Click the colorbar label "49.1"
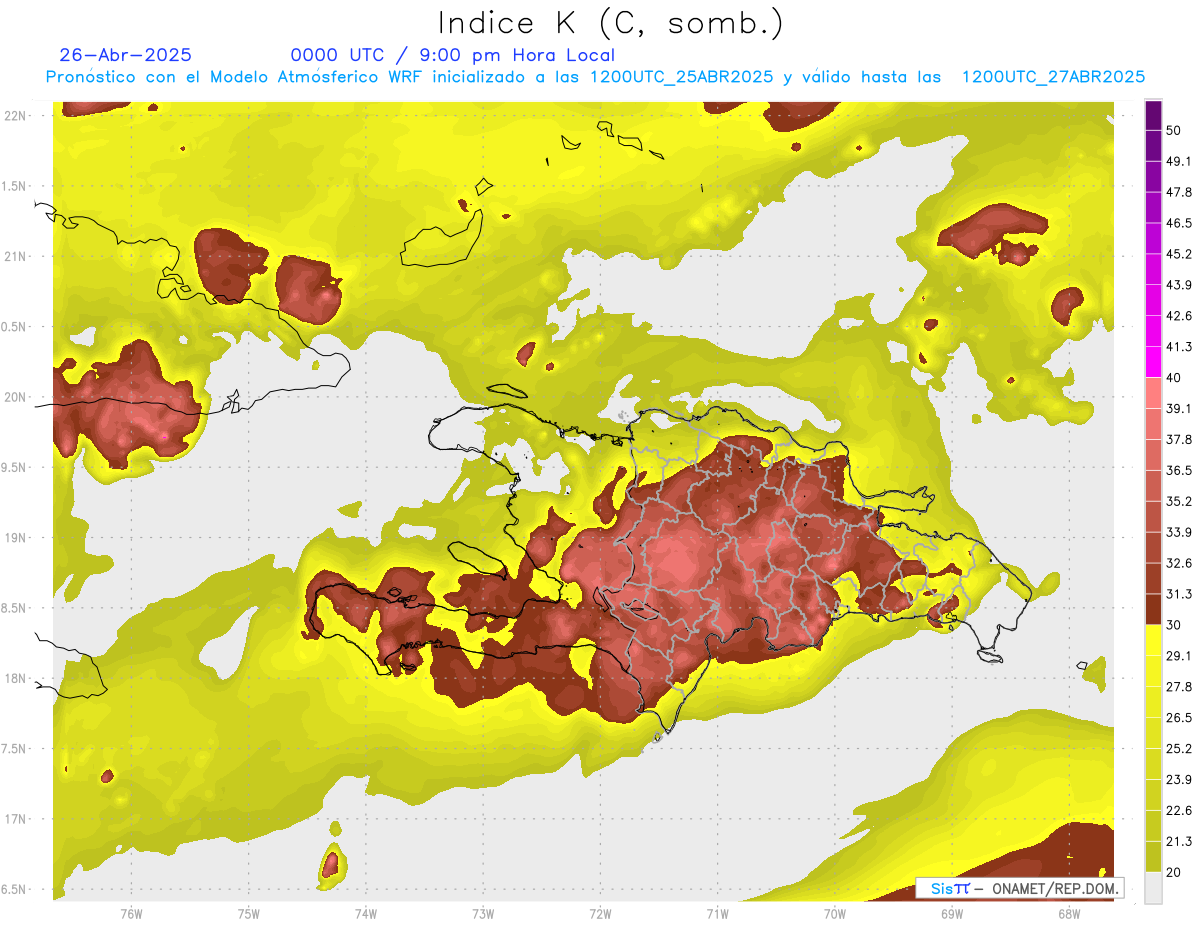This screenshot has height=927, width=1200. coord(1179,161)
